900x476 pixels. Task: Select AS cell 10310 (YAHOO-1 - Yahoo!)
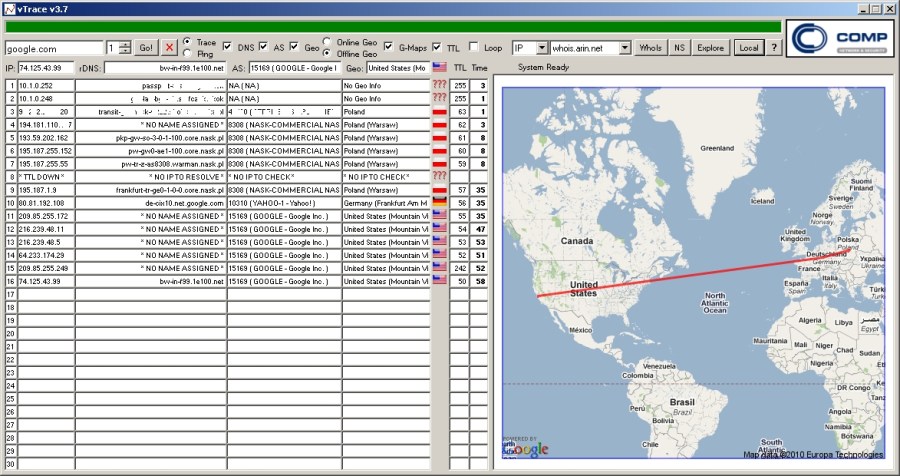(284, 203)
